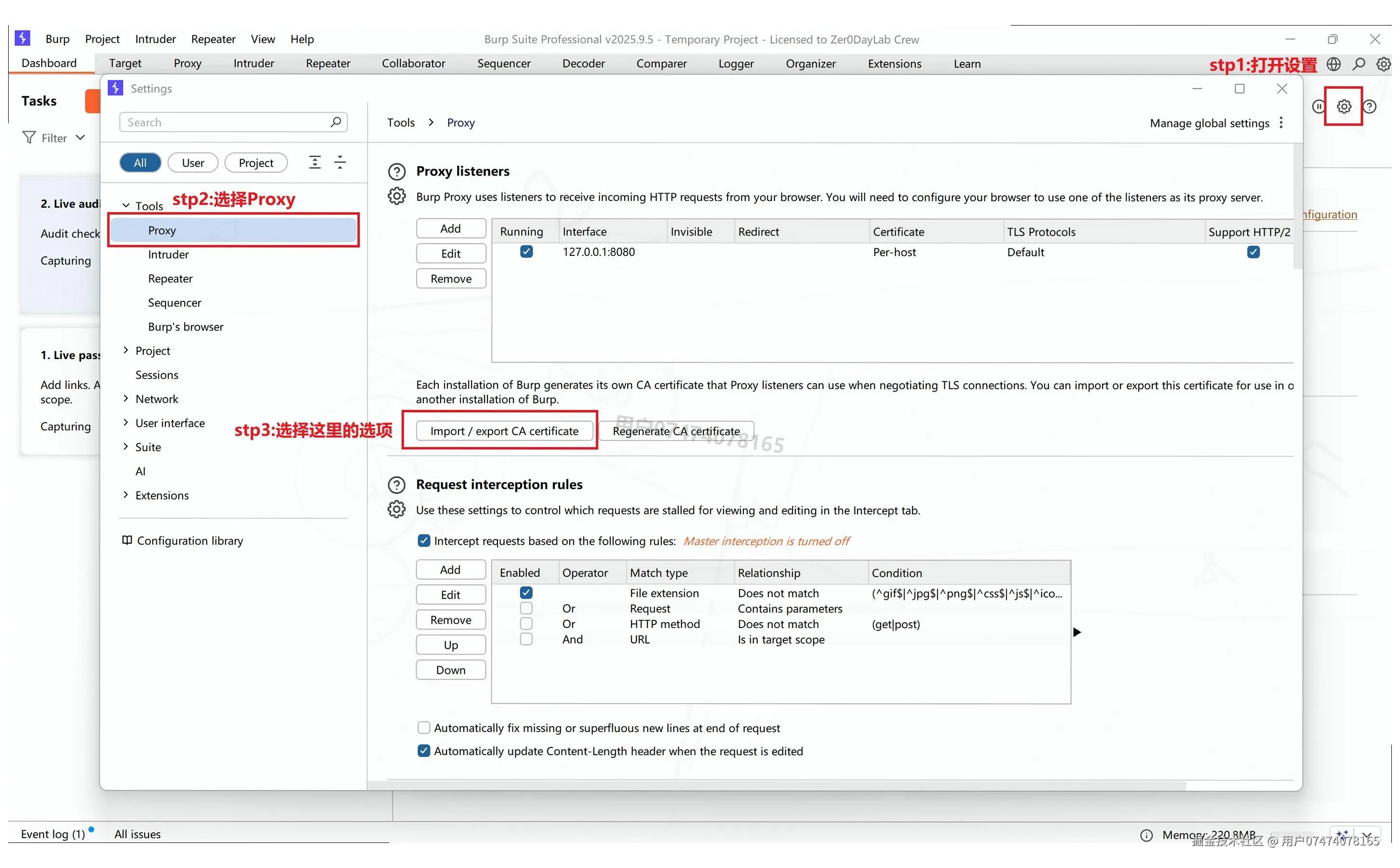The width and height of the screenshot is (1400, 868).
Task: Disable the File extension rule checkbox
Action: click(x=526, y=592)
